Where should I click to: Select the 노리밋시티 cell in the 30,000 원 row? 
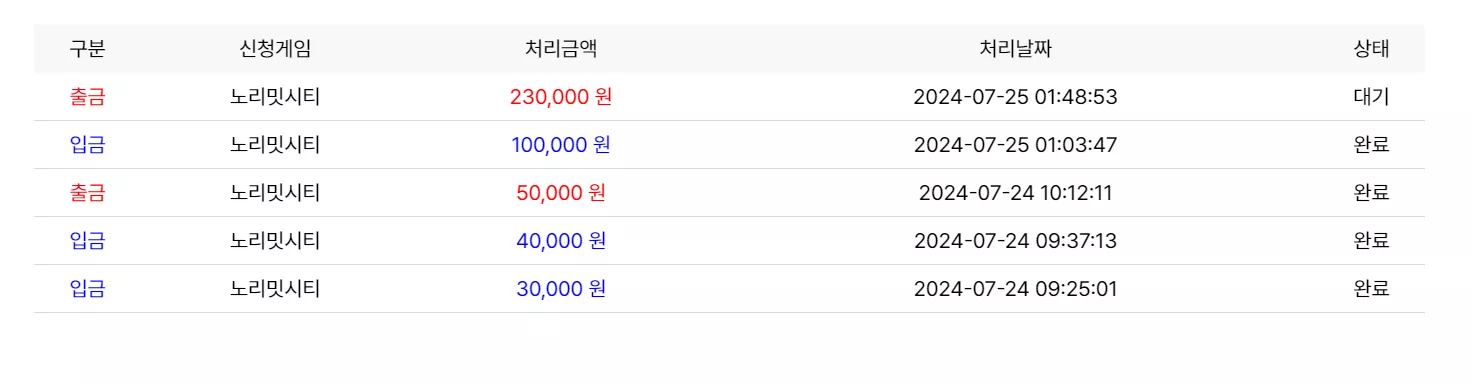(x=275, y=289)
